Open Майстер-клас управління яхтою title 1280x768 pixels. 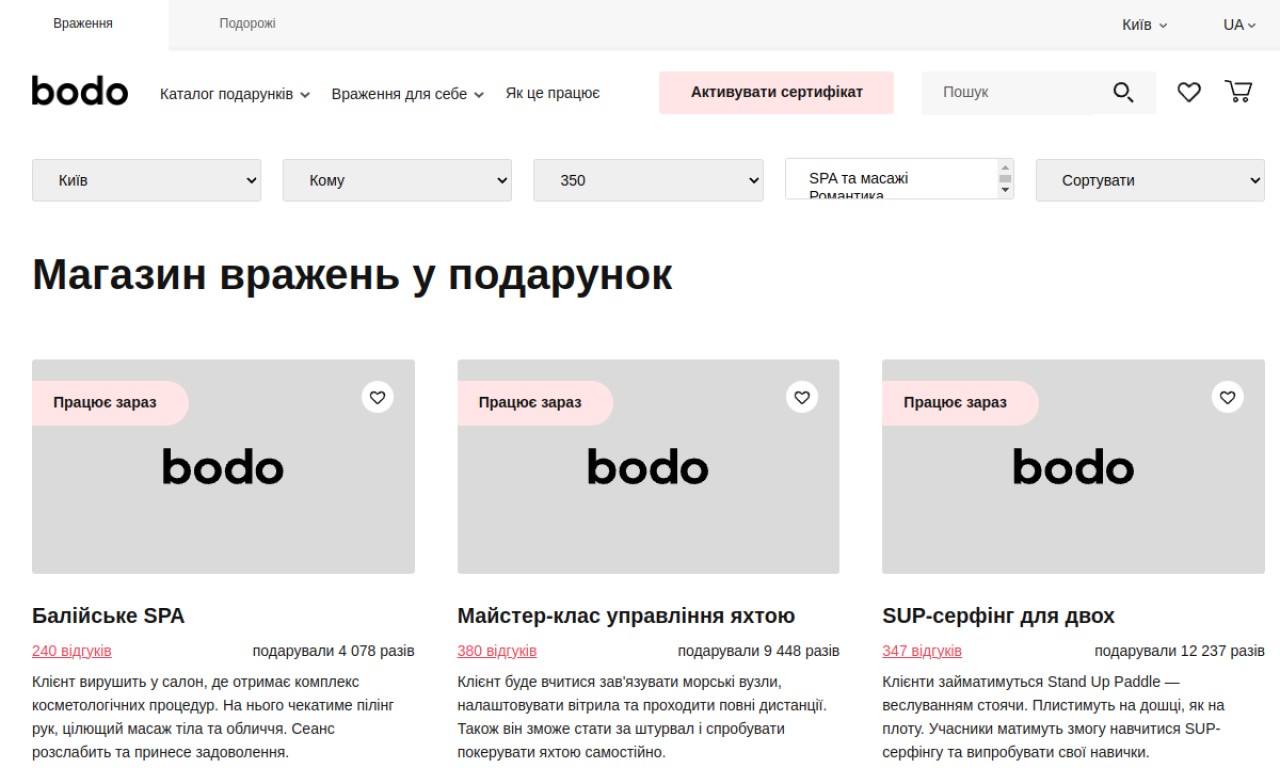tap(626, 615)
